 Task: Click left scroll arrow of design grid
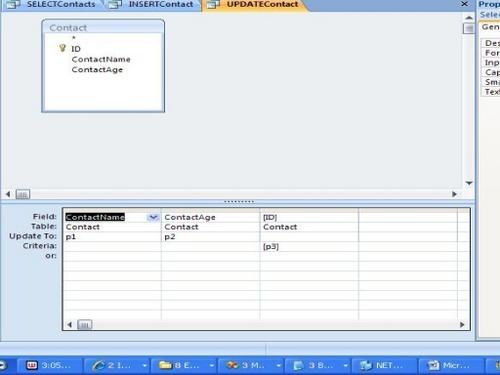70,325
